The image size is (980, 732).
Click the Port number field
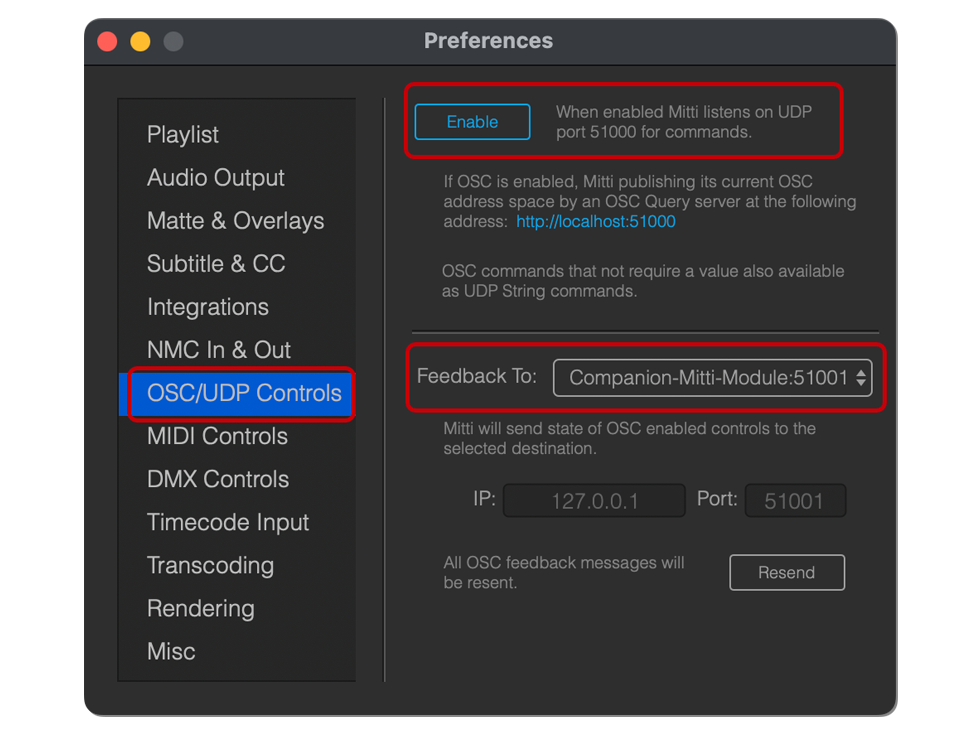(795, 501)
